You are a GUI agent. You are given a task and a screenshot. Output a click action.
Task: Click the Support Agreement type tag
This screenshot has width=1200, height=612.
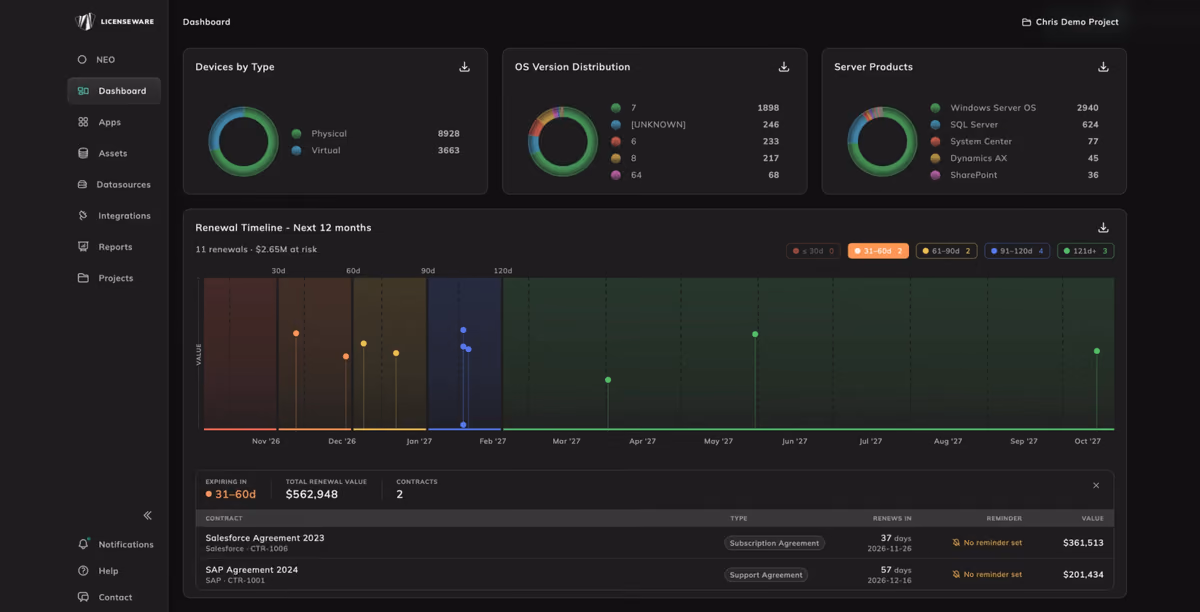tap(766, 575)
